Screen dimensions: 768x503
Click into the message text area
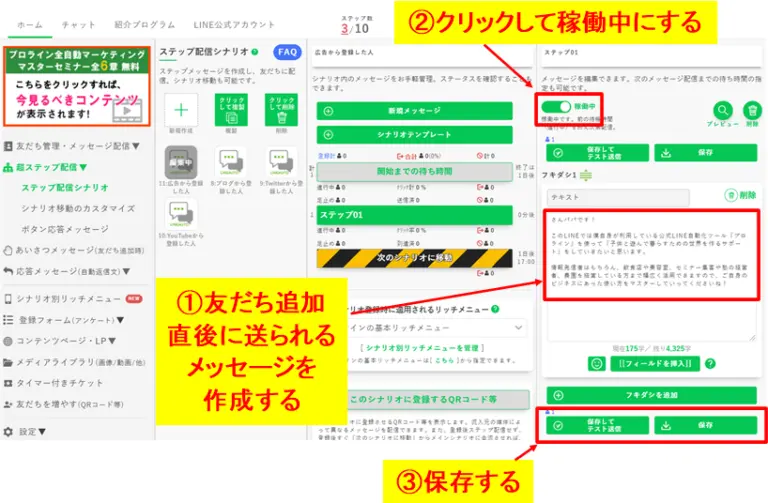651,274
